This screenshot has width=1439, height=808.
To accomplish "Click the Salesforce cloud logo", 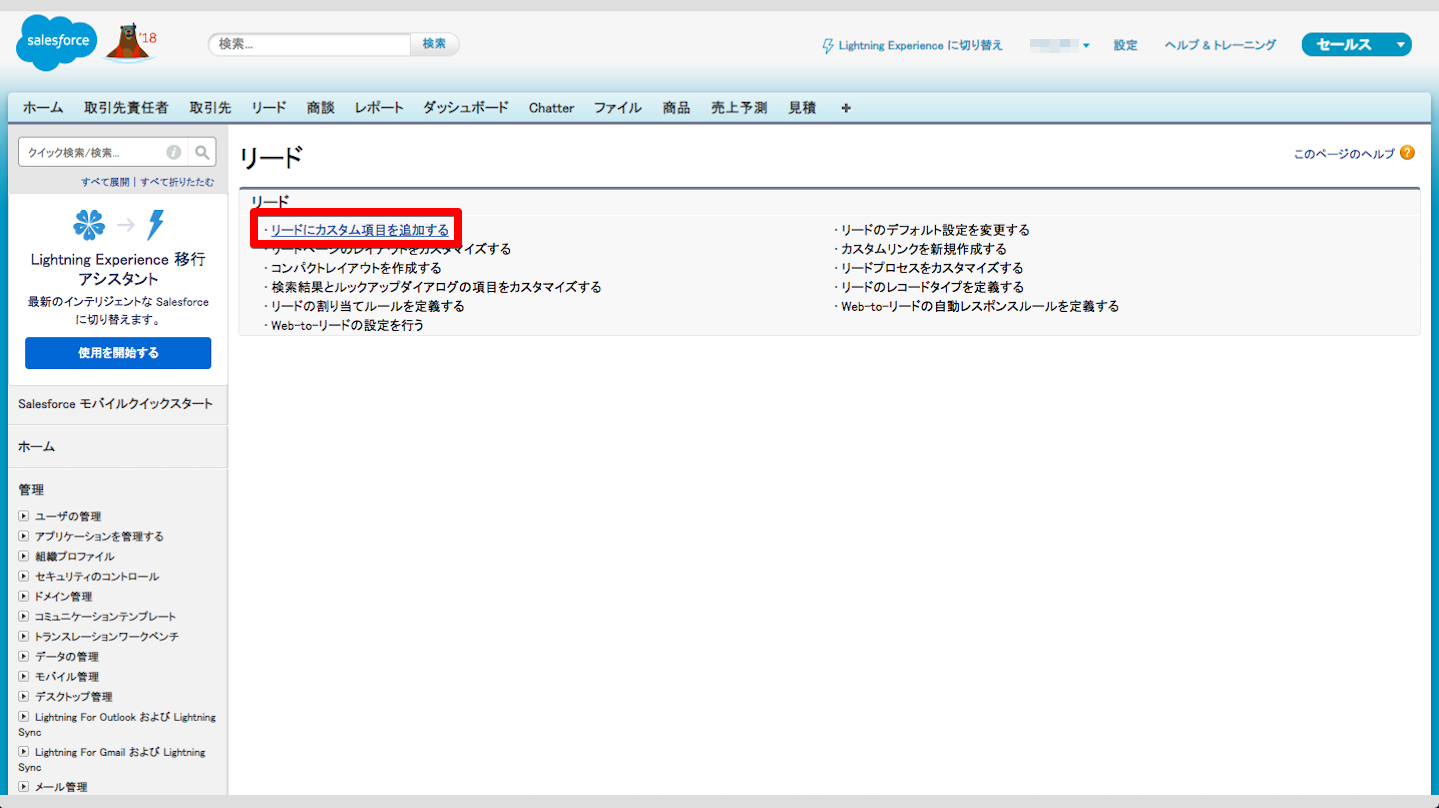I will 57,43.
